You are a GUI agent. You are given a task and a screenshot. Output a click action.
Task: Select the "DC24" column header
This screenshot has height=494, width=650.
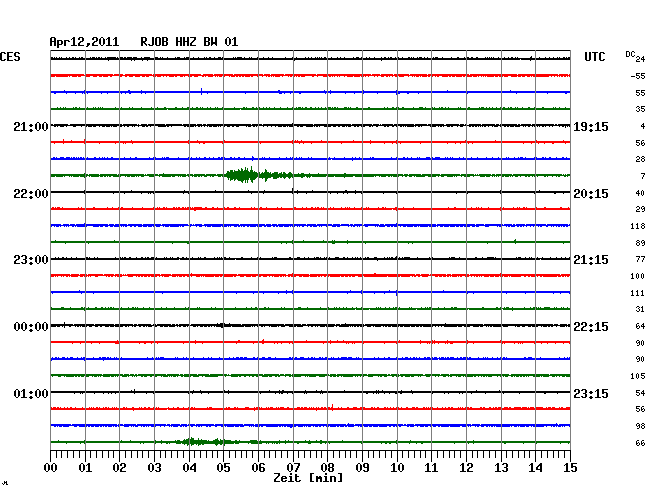635,57
